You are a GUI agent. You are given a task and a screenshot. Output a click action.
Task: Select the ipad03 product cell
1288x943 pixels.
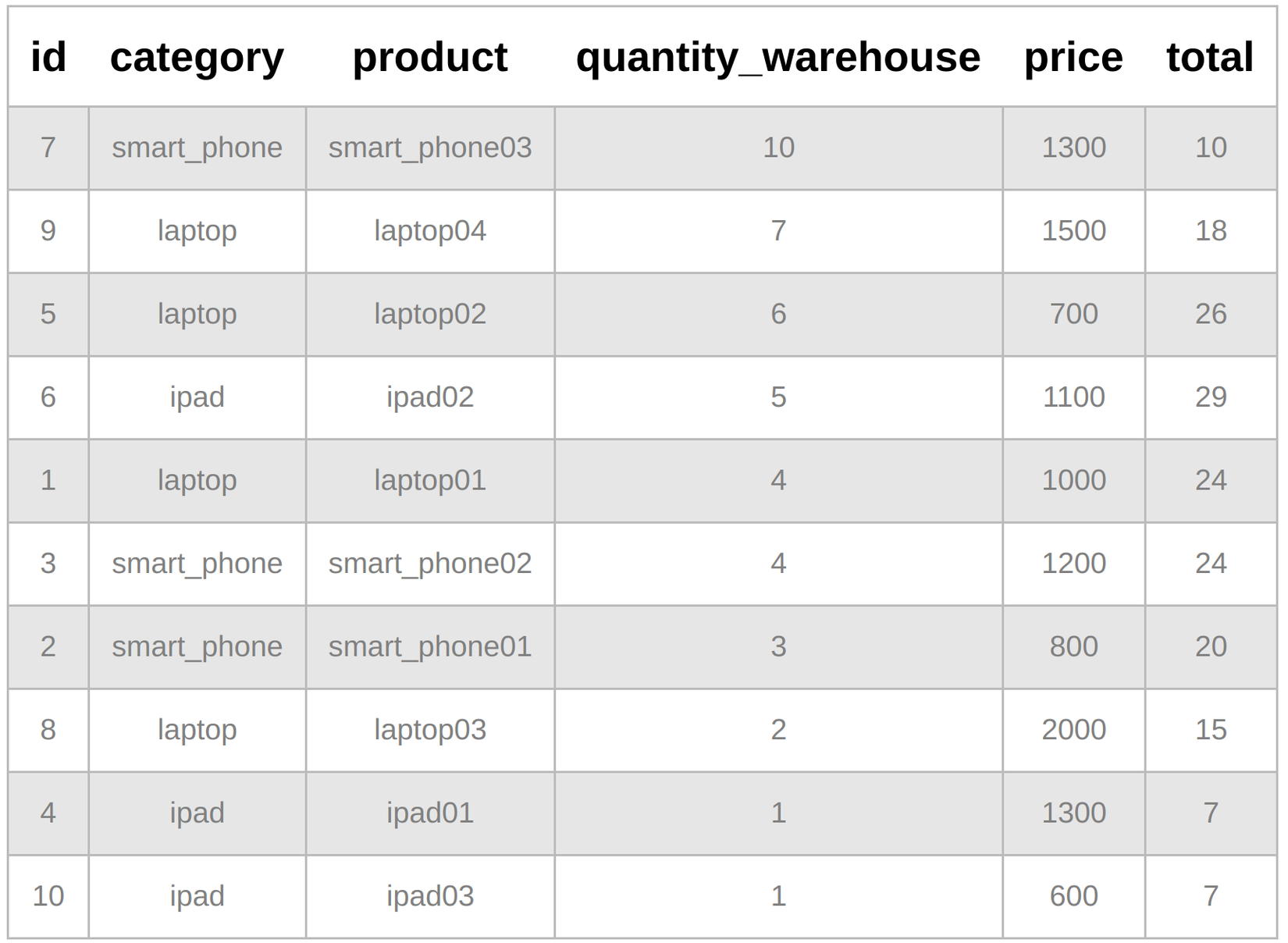(x=429, y=896)
